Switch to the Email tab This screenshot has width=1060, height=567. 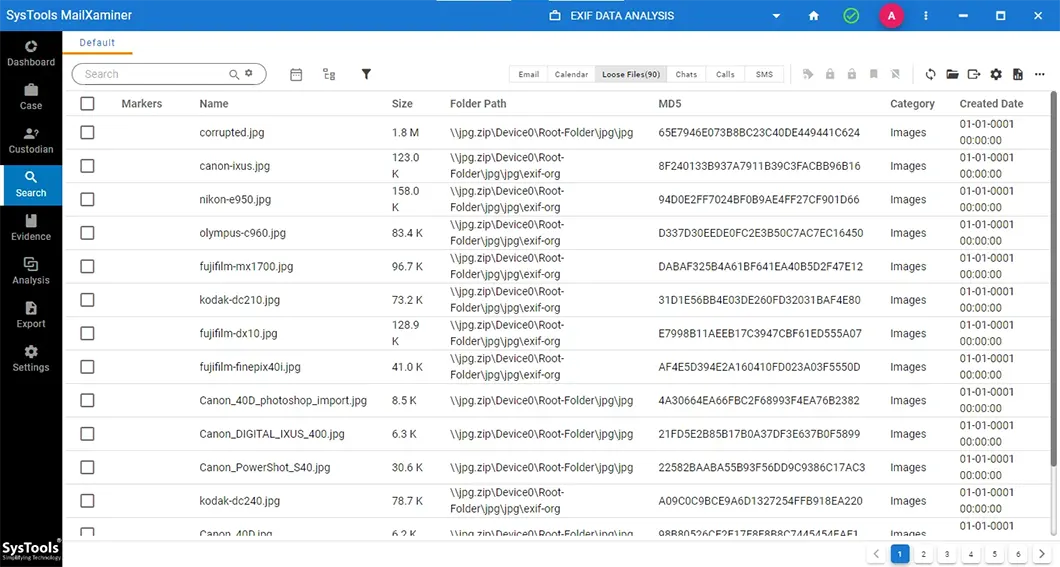529,74
